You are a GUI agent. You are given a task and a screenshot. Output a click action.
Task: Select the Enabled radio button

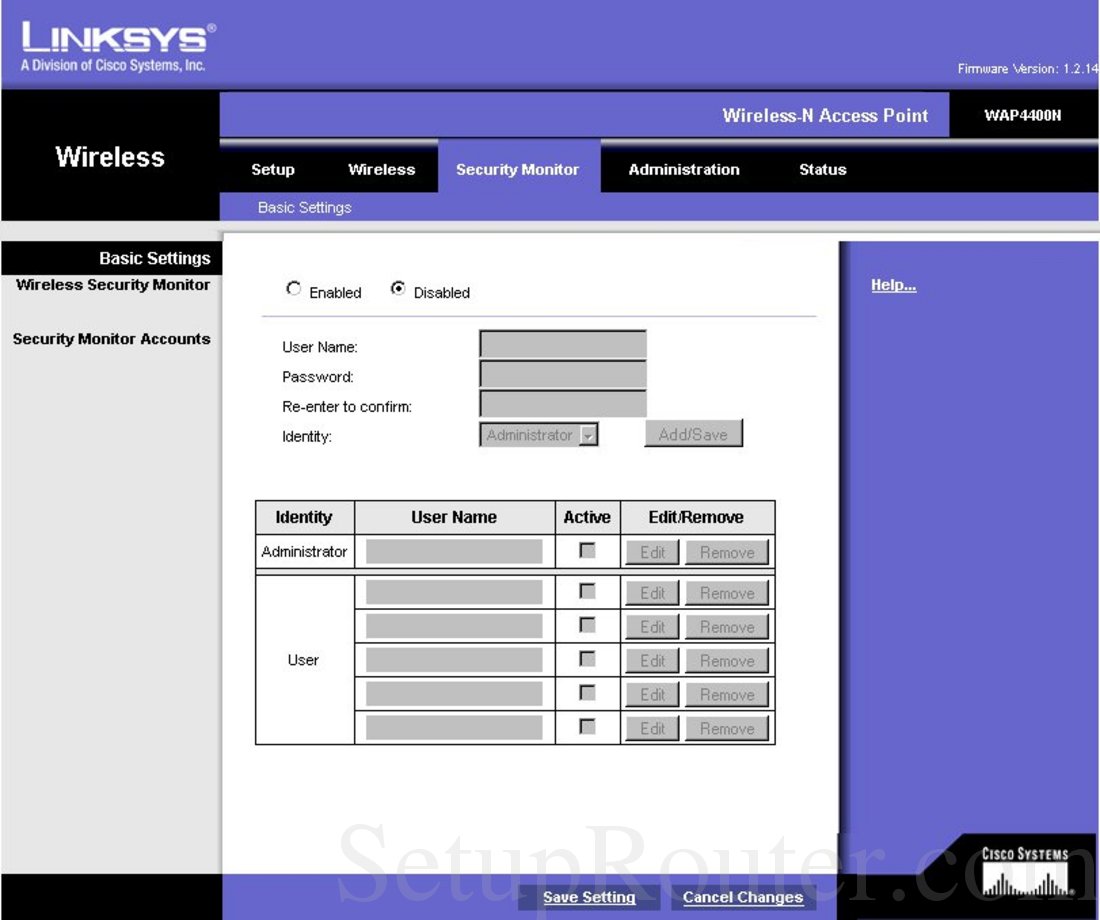[x=293, y=289]
